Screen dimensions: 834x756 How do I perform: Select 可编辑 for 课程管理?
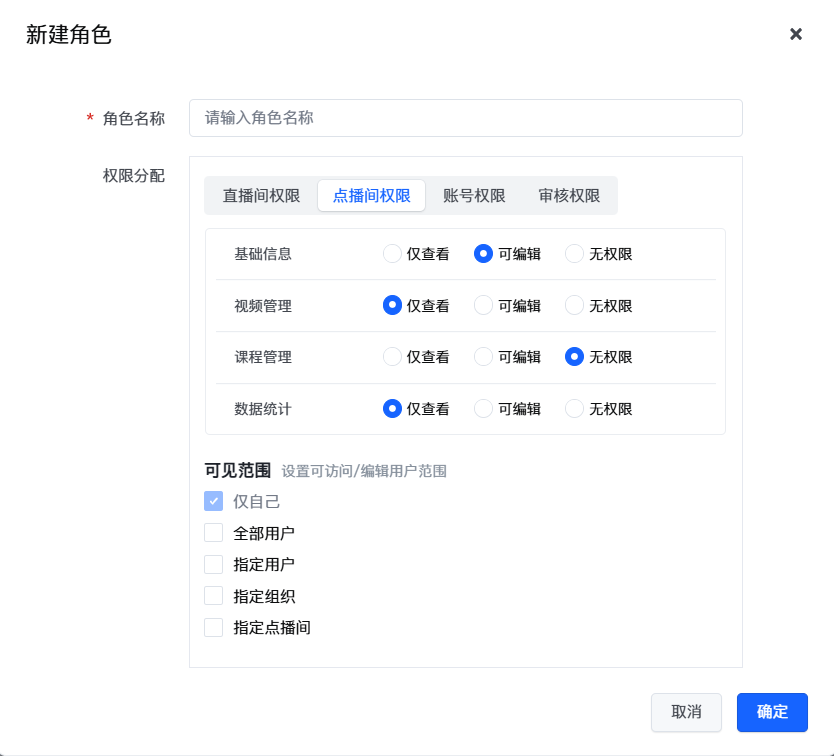click(x=484, y=357)
